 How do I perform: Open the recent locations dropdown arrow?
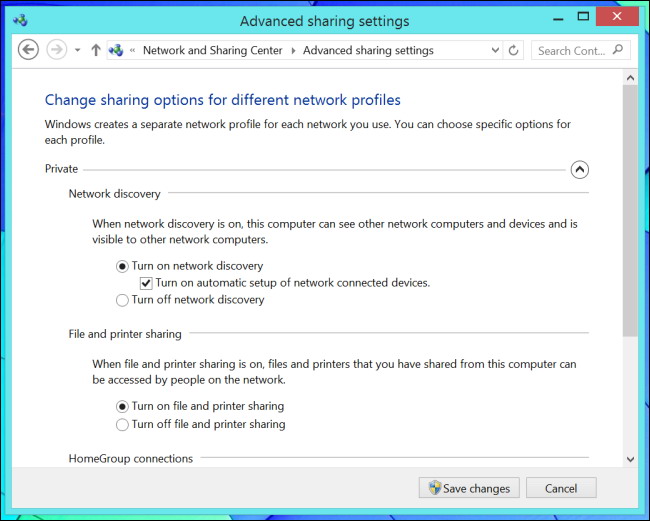77,50
